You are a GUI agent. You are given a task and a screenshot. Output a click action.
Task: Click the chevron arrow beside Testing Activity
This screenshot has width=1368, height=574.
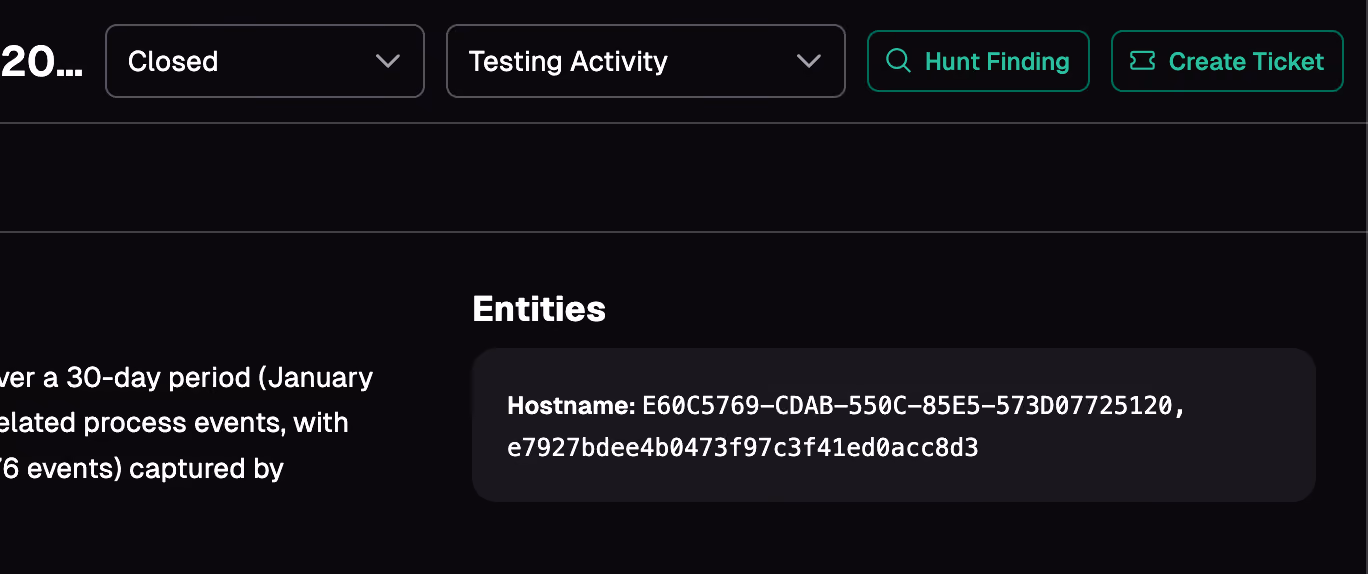pyautogui.click(x=808, y=61)
